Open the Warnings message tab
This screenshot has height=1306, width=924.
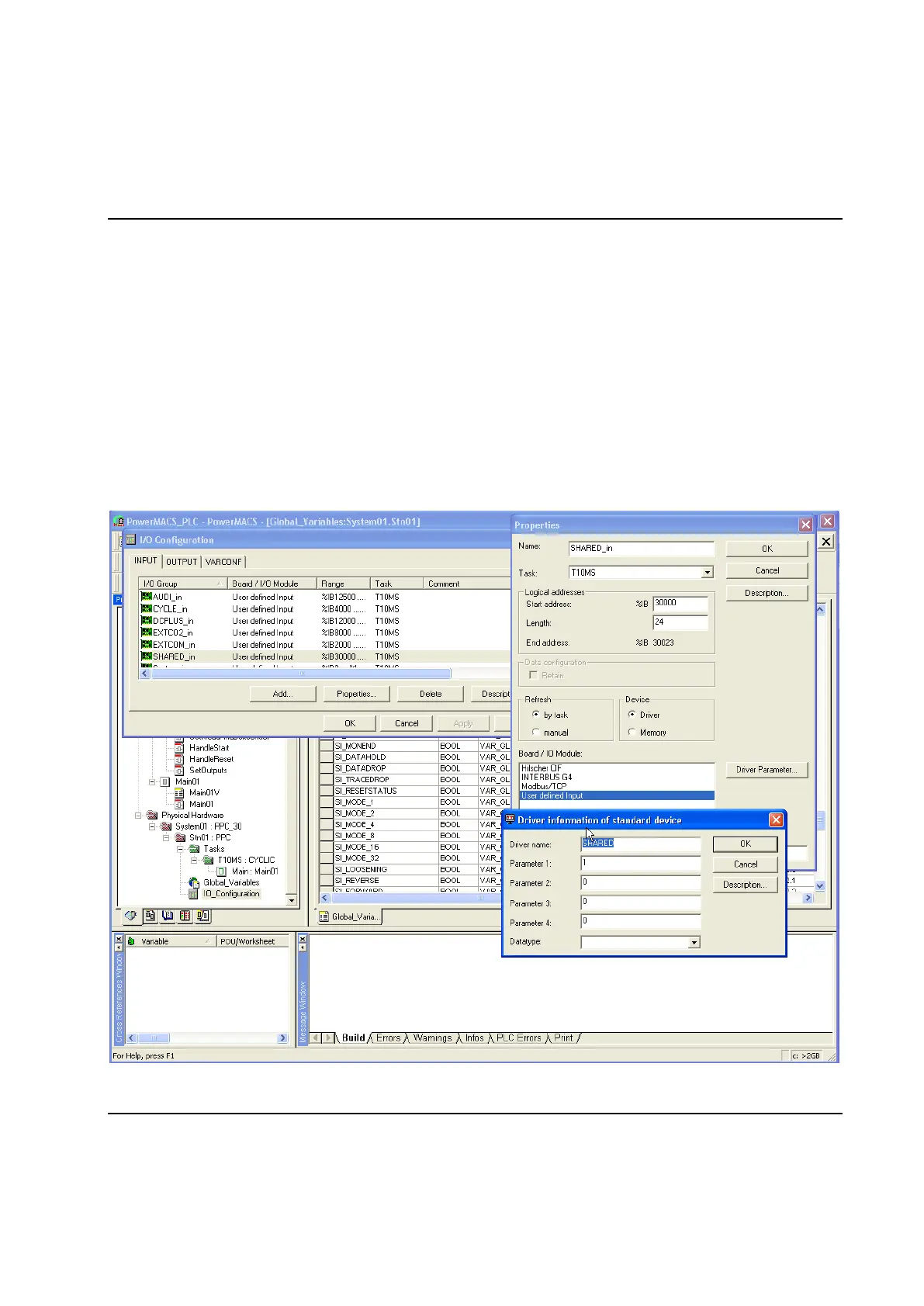[432, 1038]
